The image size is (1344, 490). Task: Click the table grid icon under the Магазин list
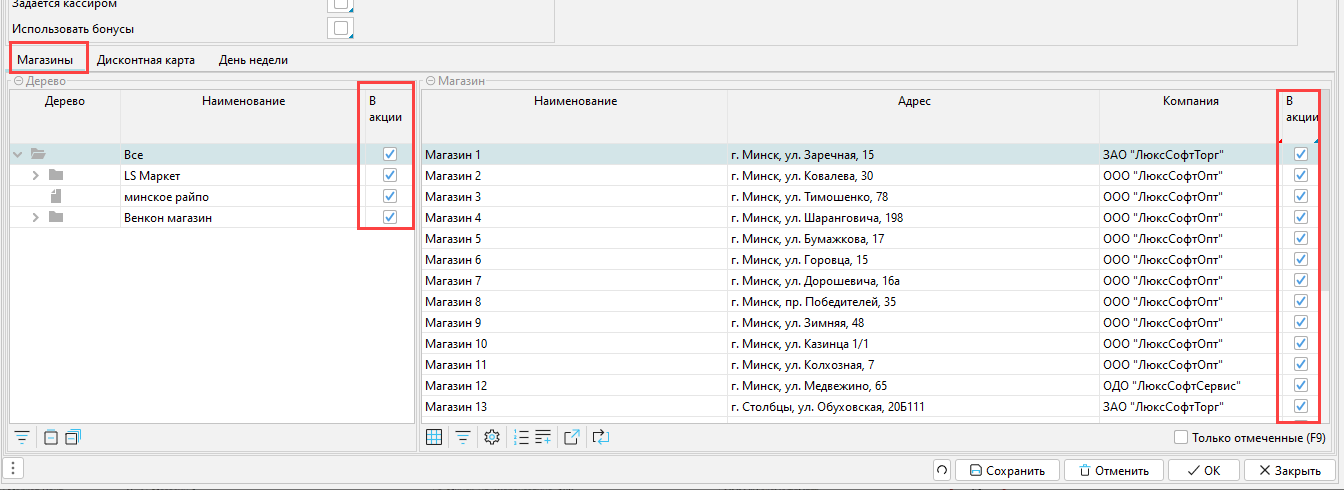pos(434,437)
